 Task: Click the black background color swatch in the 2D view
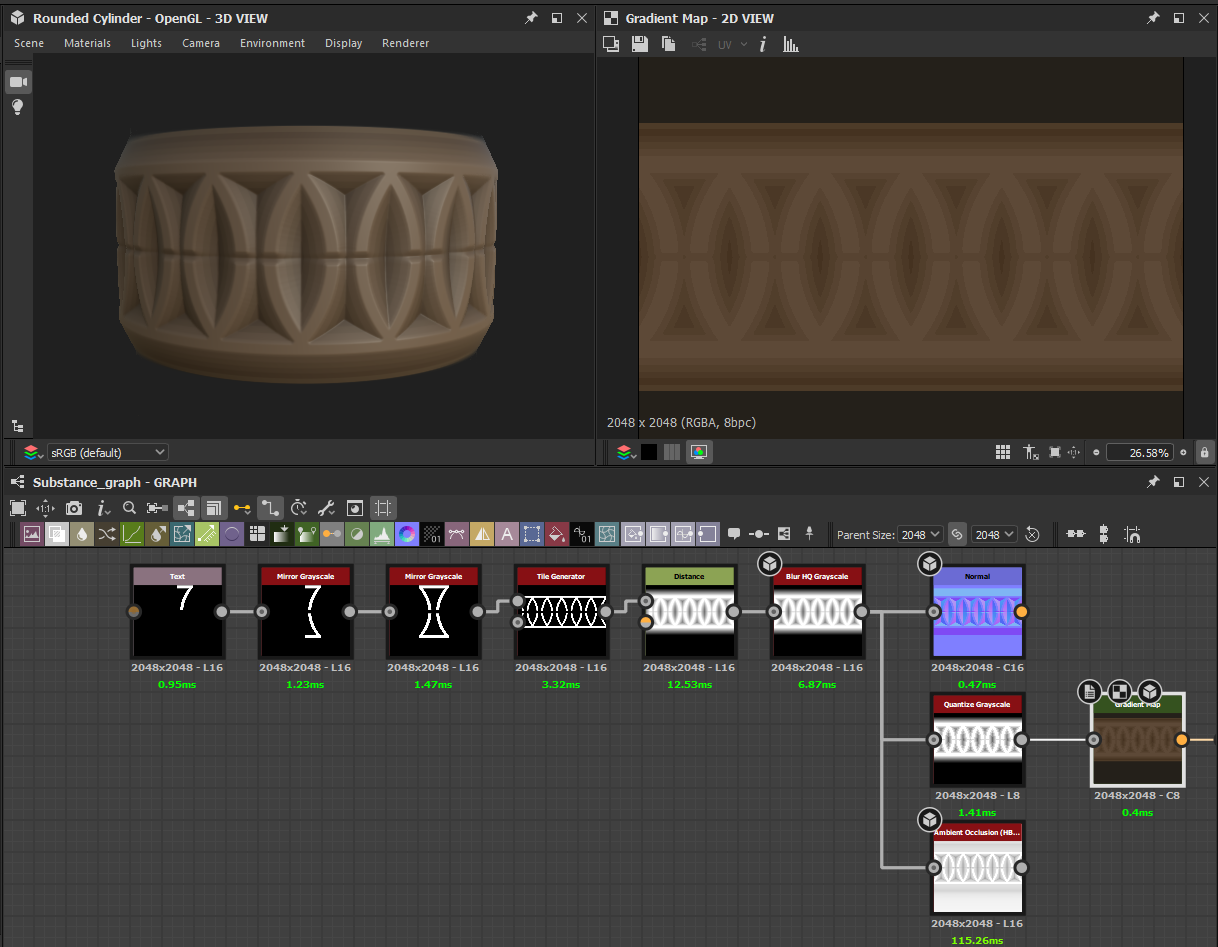[649, 452]
